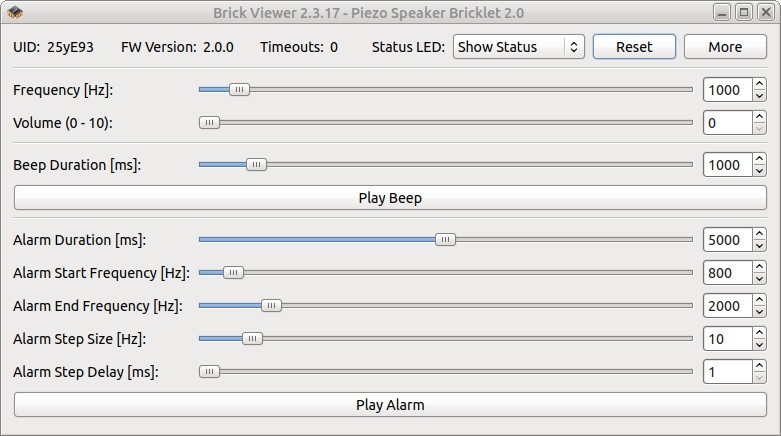Click the Volume value input field
The image size is (781, 436).
727,123
